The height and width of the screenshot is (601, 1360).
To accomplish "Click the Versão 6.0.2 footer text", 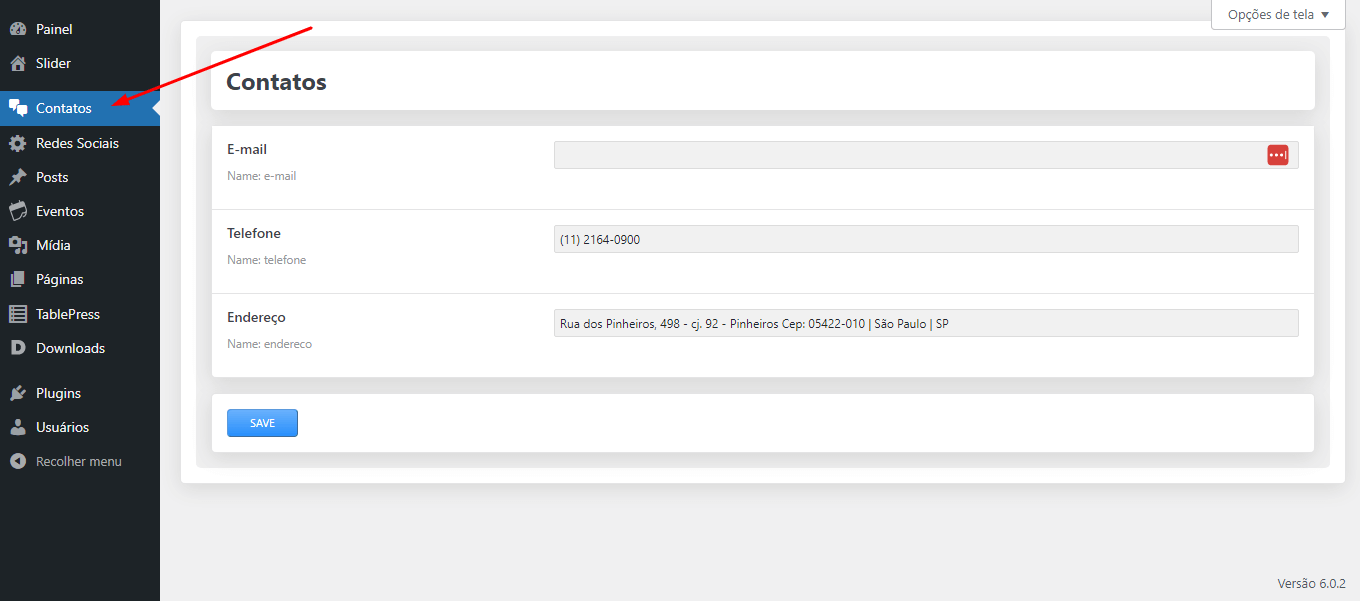I will (1311, 583).
